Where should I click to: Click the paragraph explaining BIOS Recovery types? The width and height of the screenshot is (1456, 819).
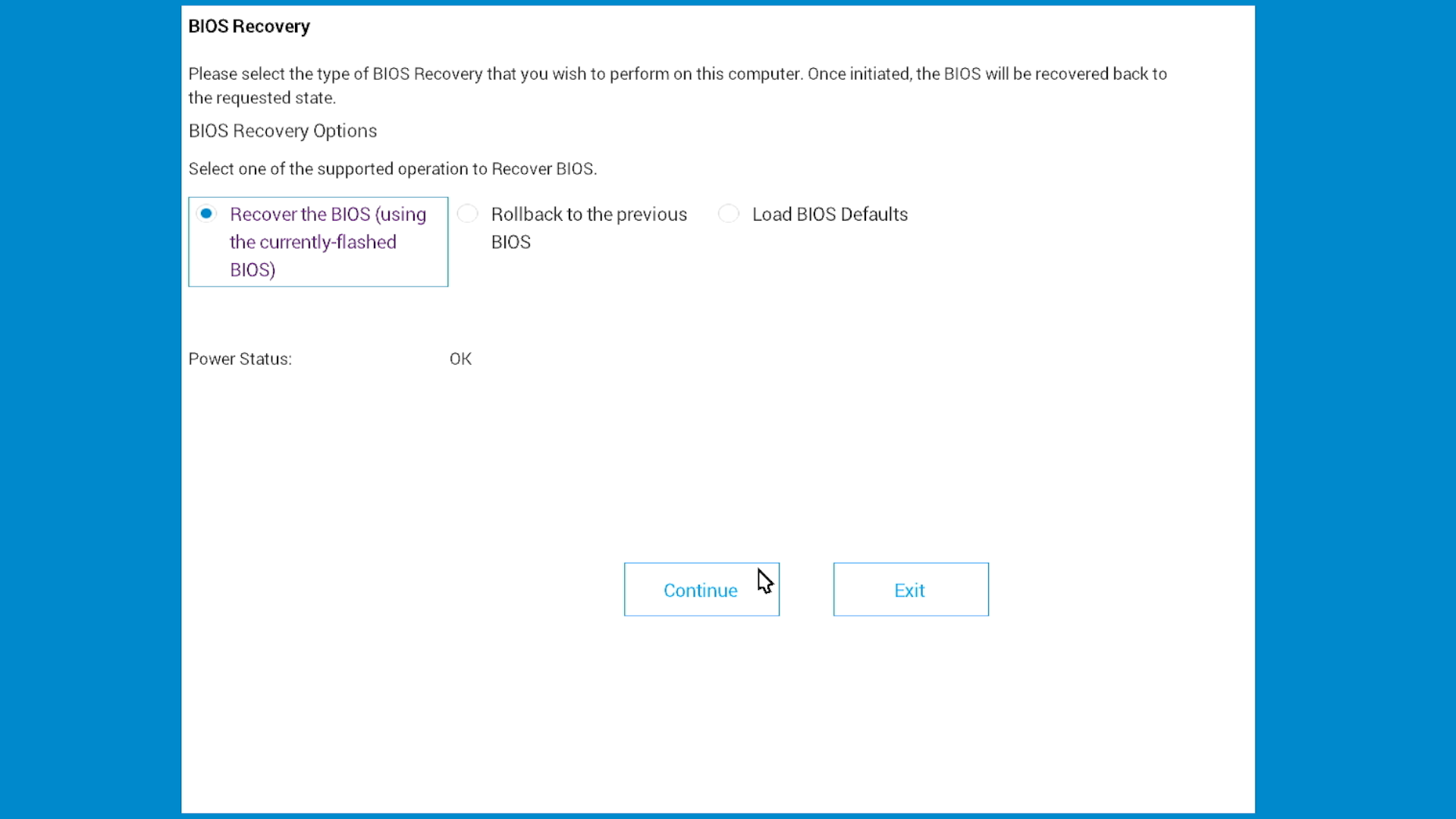pyautogui.click(x=677, y=85)
